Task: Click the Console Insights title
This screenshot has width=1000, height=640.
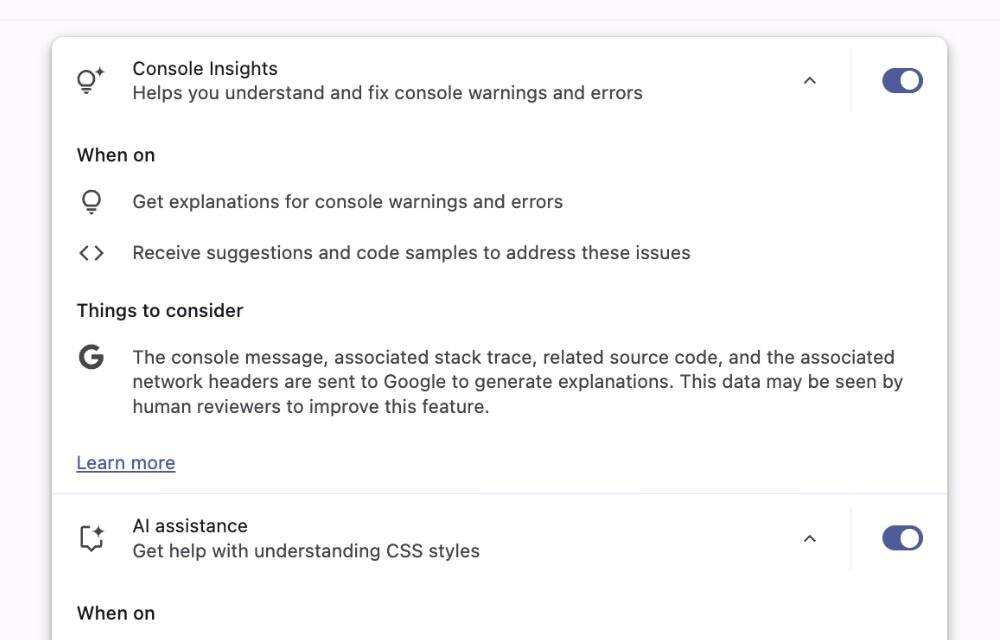Action: [x=205, y=68]
